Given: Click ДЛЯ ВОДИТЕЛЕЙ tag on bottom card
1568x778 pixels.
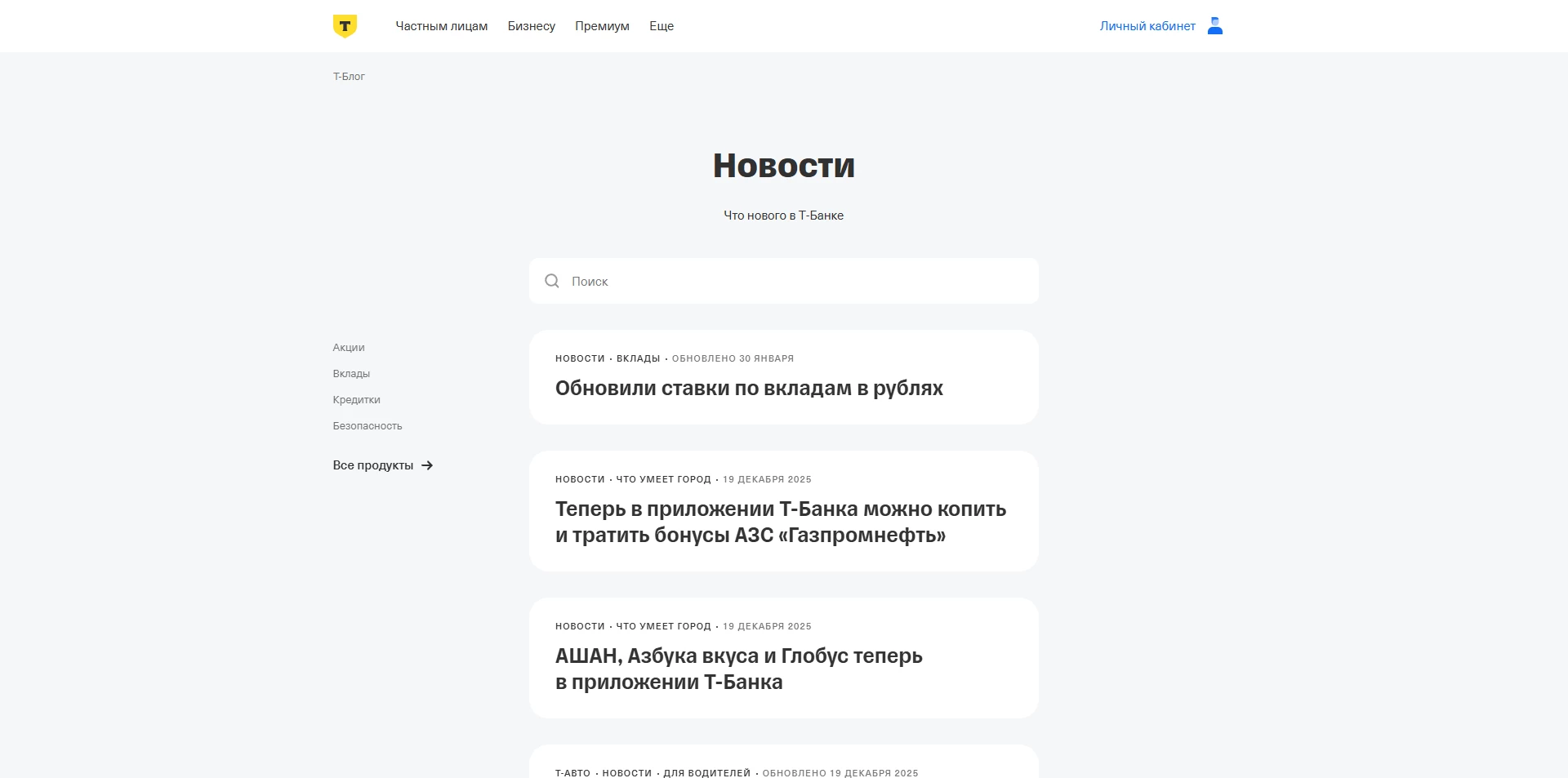Looking at the screenshot, I should (706, 772).
